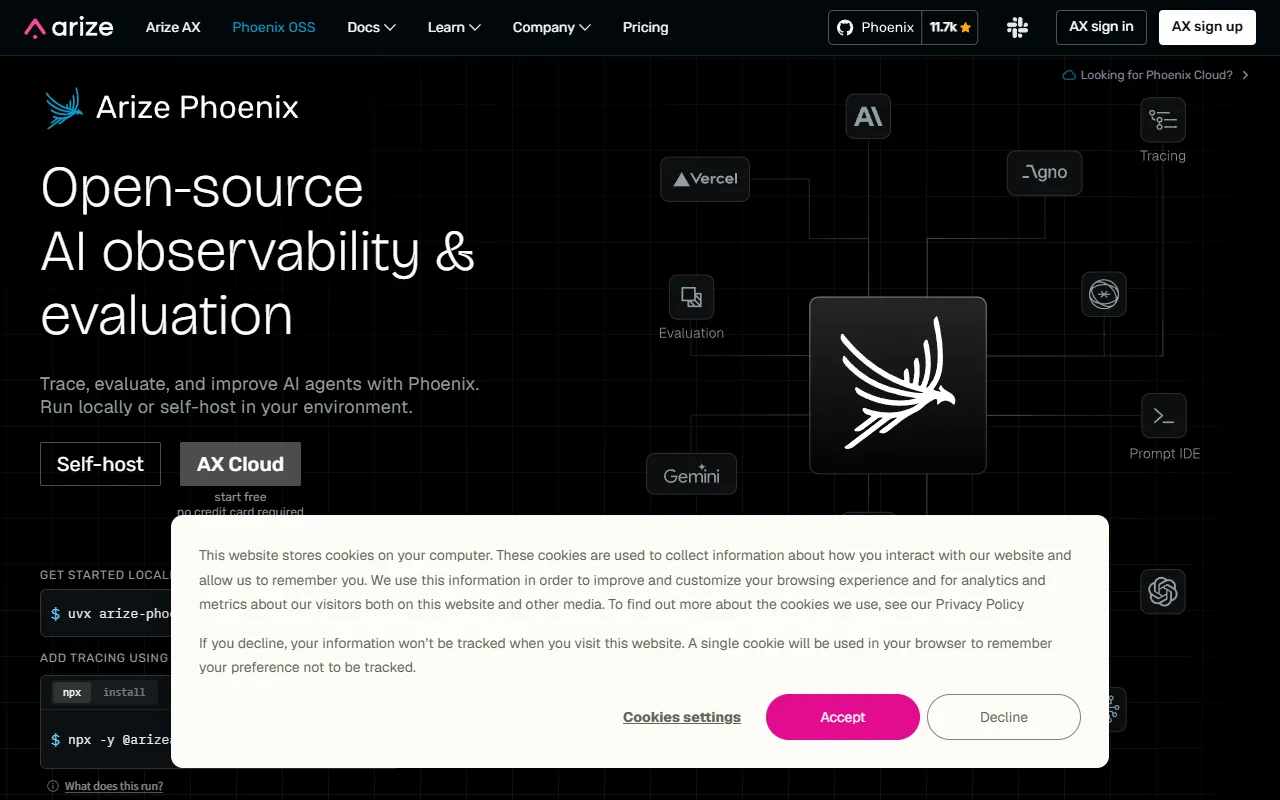This screenshot has width=1280, height=800.
Task: Open the Pricing nav item
Action: [x=645, y=27]
